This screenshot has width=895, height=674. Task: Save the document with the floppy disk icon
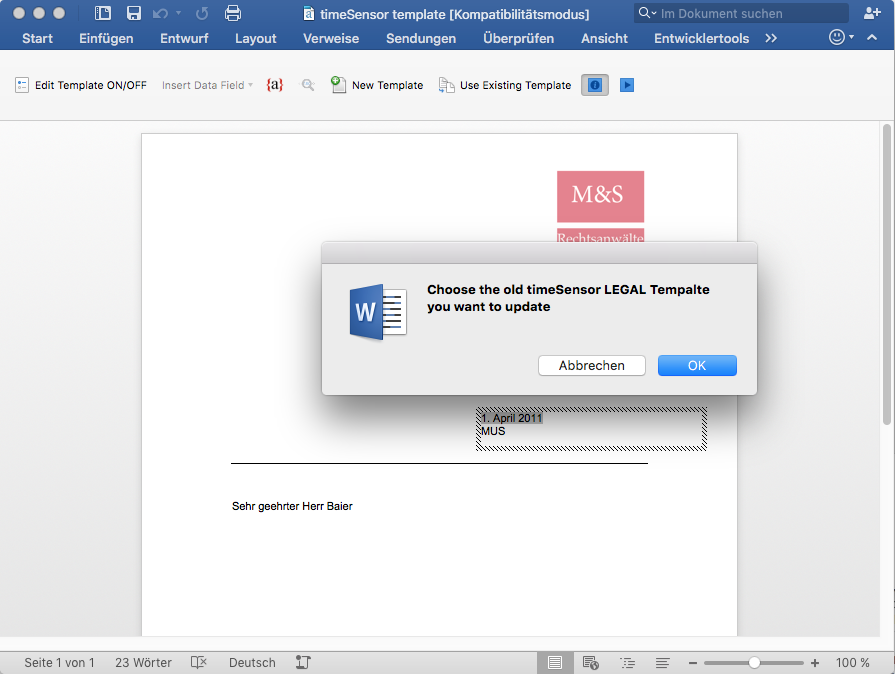pyautogui.click(x=134, y=13)
